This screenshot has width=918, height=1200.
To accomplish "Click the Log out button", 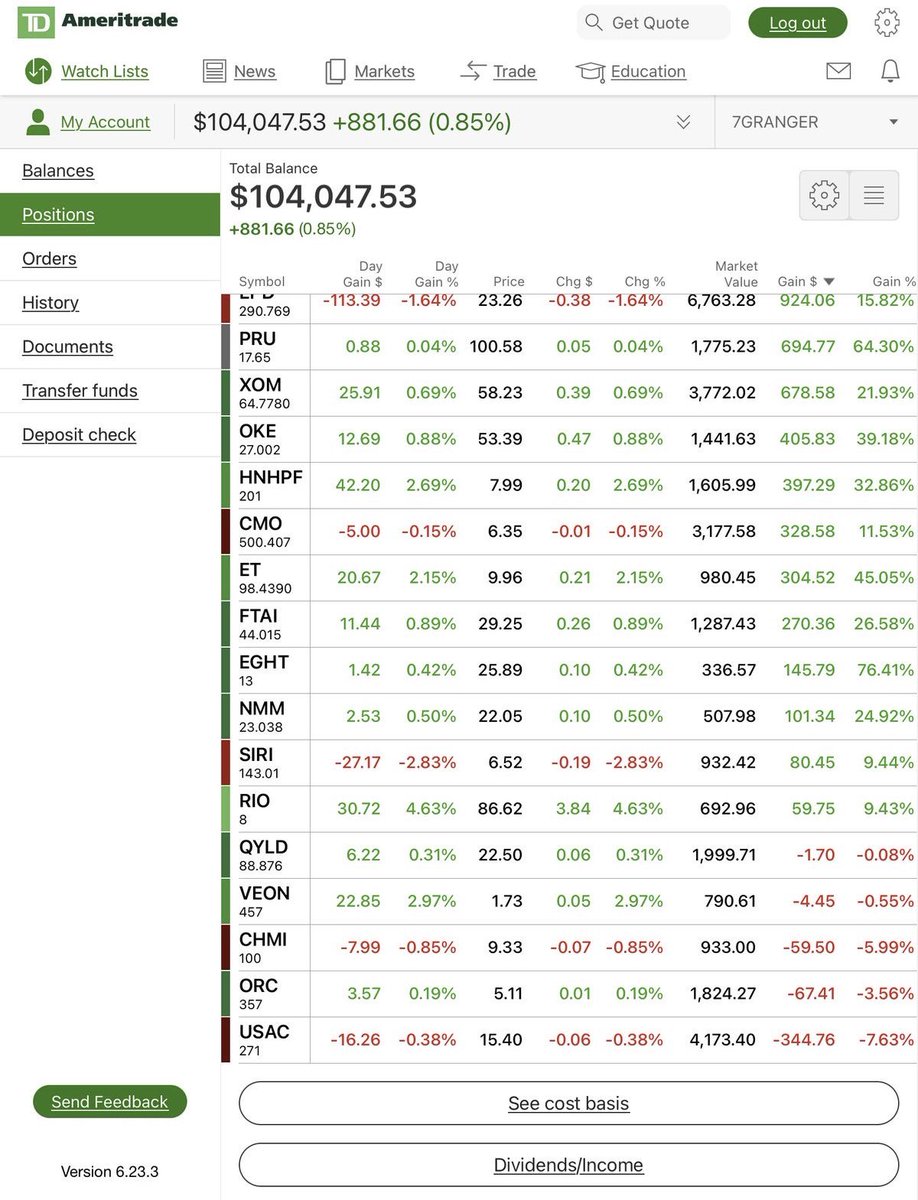I will [x=797, y=23].
